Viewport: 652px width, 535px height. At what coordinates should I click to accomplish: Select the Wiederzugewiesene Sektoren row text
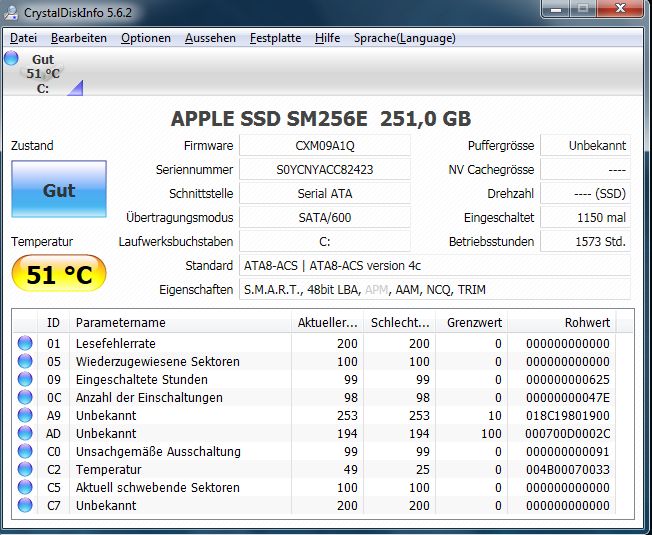tap(158, 361)
